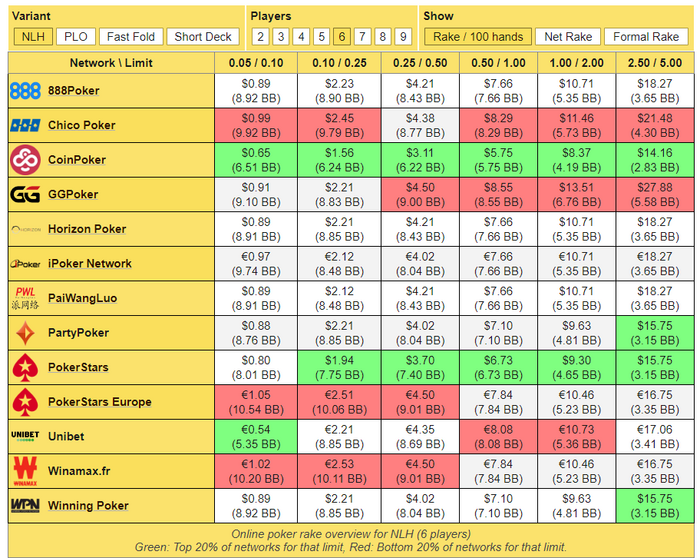Open the GGPoker network link
The height and width of the screenshot is (558, 700).
pyautogui.click(x=73, y=194)
